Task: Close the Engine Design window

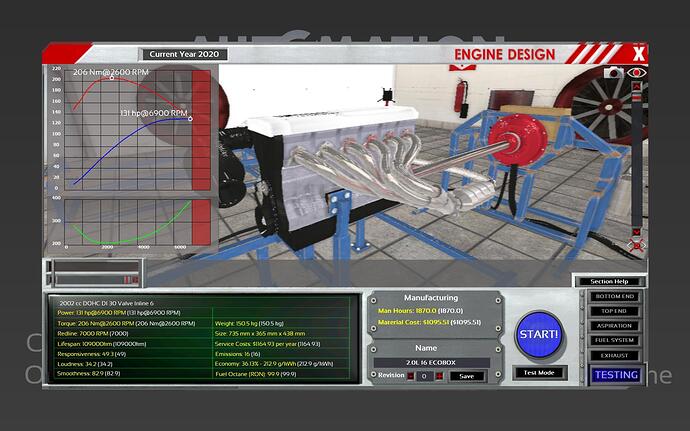Action: (639, 54)
